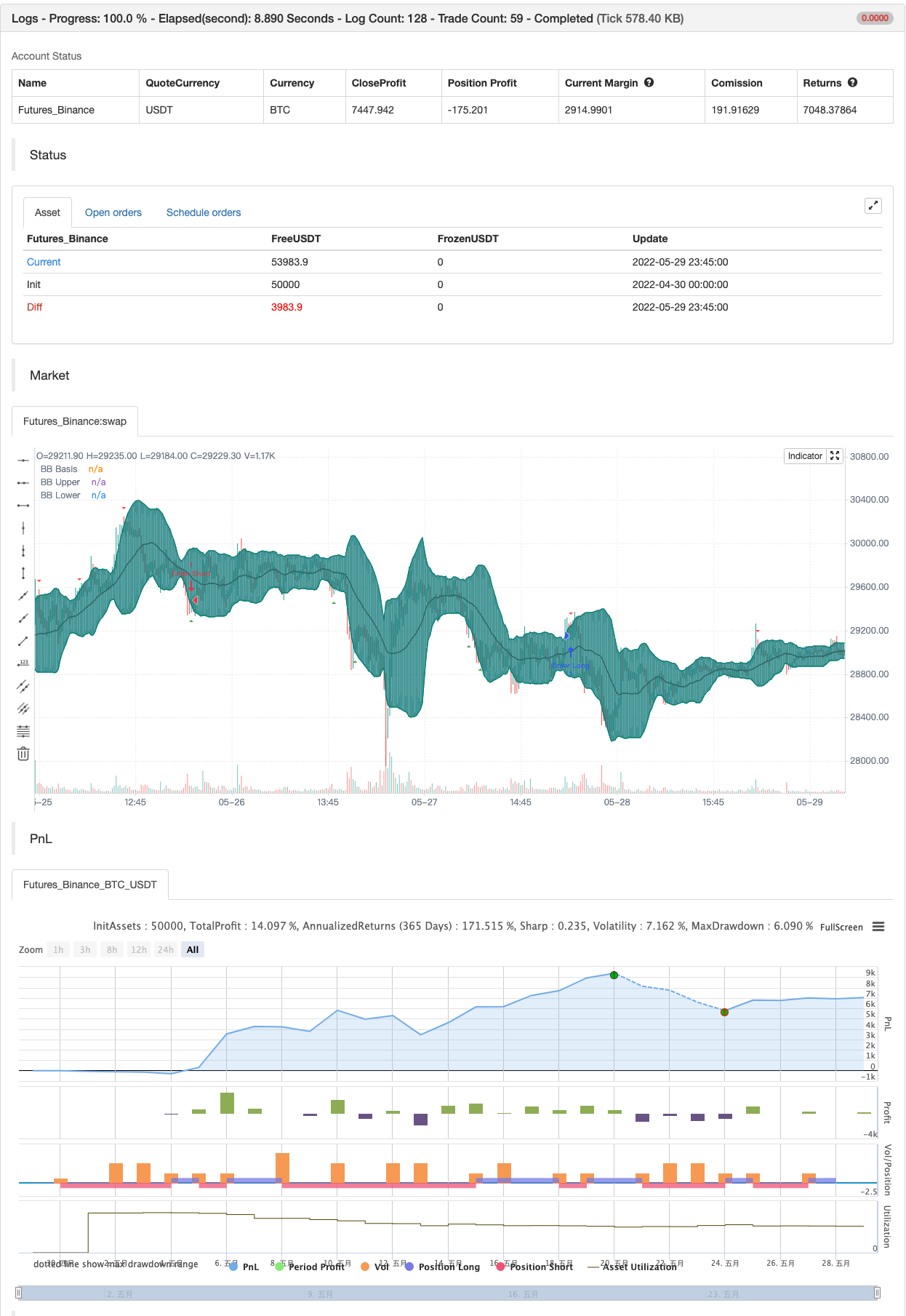Image resolution: width=906 pixels, height=1316 pixels.
Task: Select the Fibonacci lines tool
Action: (23, 731)
